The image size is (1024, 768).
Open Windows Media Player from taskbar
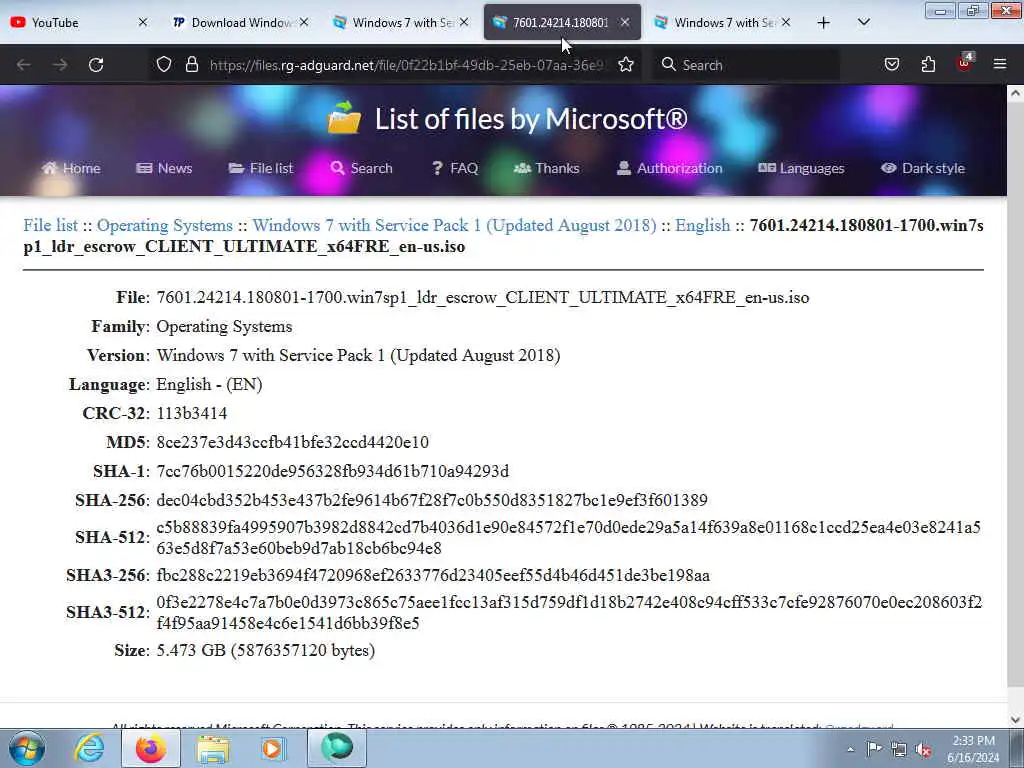272,749
